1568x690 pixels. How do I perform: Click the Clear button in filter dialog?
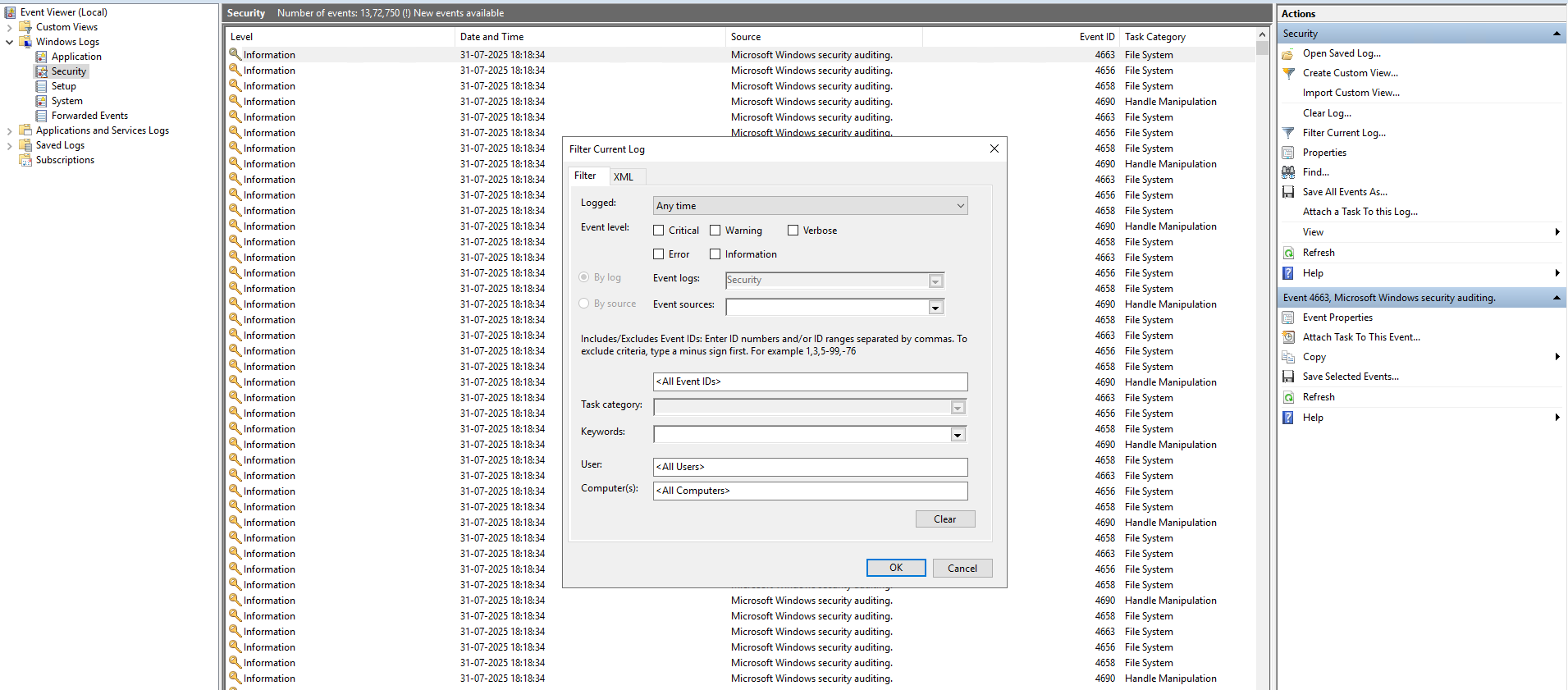coord(944,519)
